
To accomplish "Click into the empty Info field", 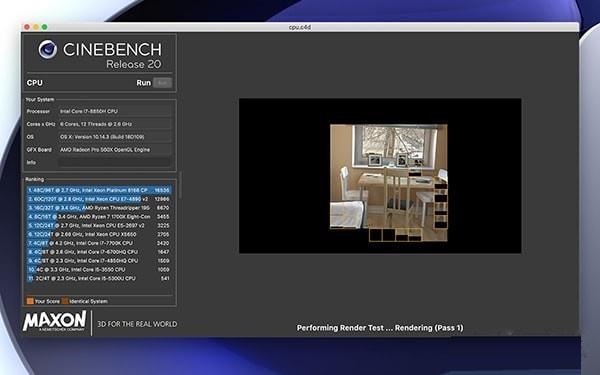I will pyautogui.click(x=114, y=162).
